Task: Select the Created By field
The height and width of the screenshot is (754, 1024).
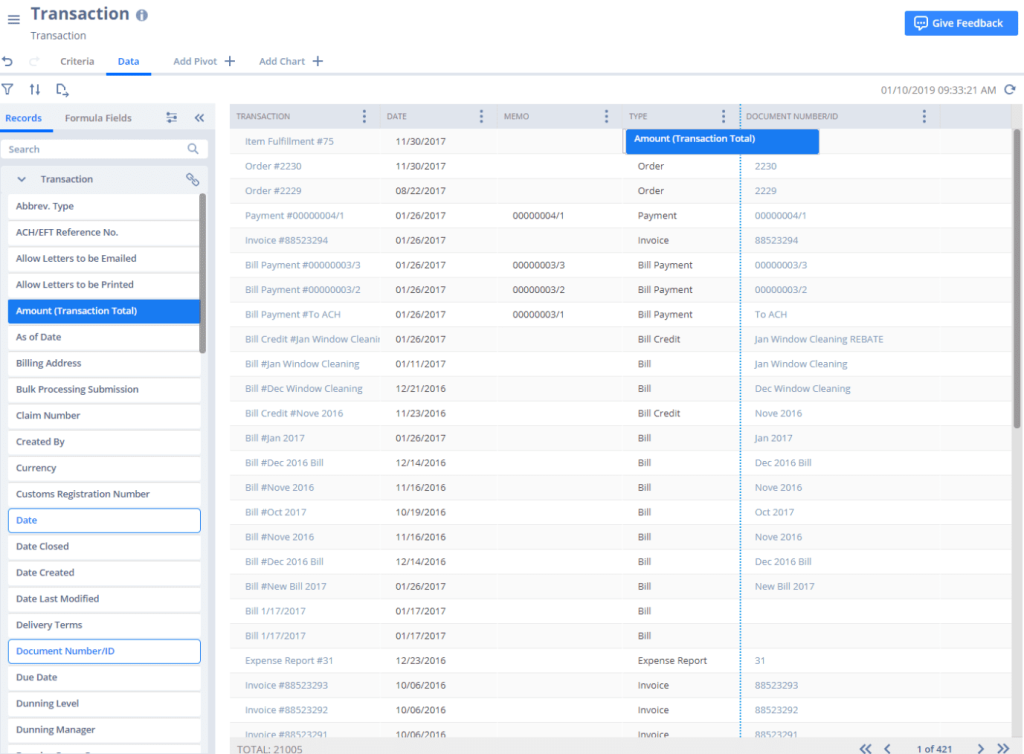Action: (104, 441)
